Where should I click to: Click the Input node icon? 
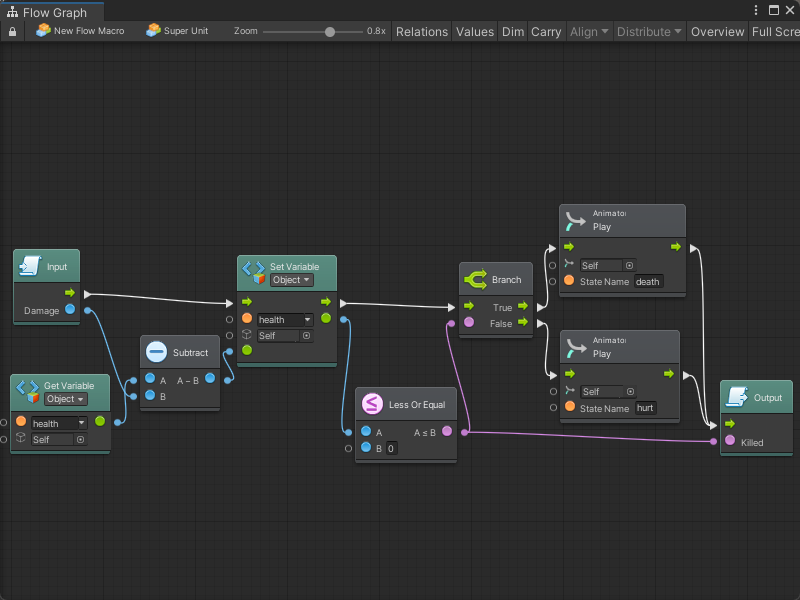click(30, 267)
